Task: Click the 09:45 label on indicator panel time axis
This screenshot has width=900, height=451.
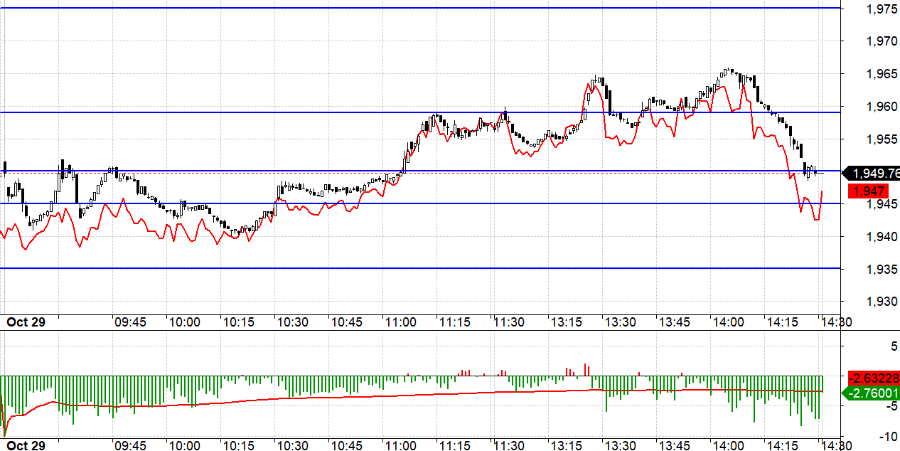Action: [x=130, y=443]
